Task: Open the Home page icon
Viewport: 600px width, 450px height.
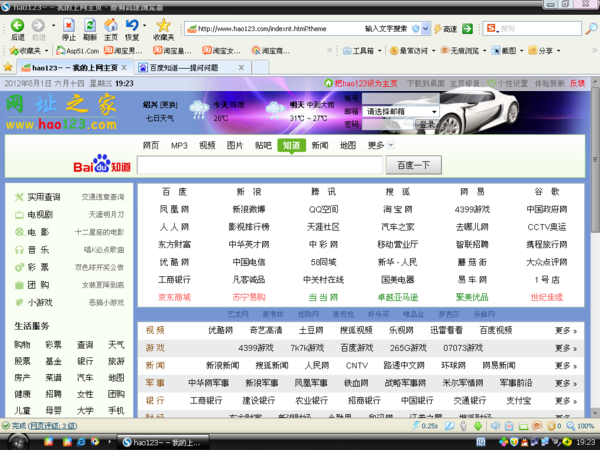Action: (111, 25)
